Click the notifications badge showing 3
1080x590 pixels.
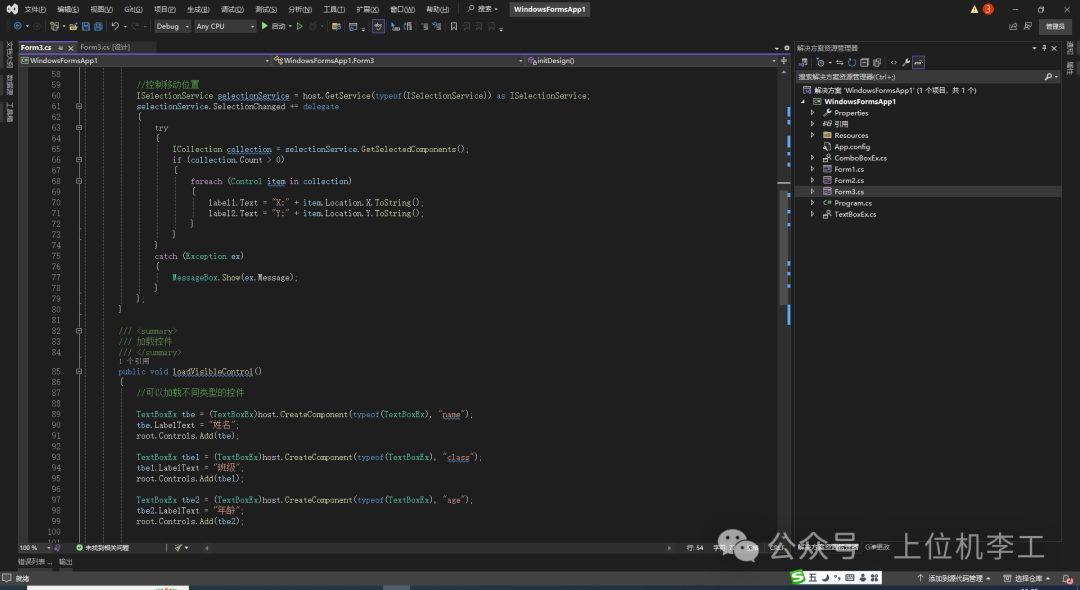point(988,9)
